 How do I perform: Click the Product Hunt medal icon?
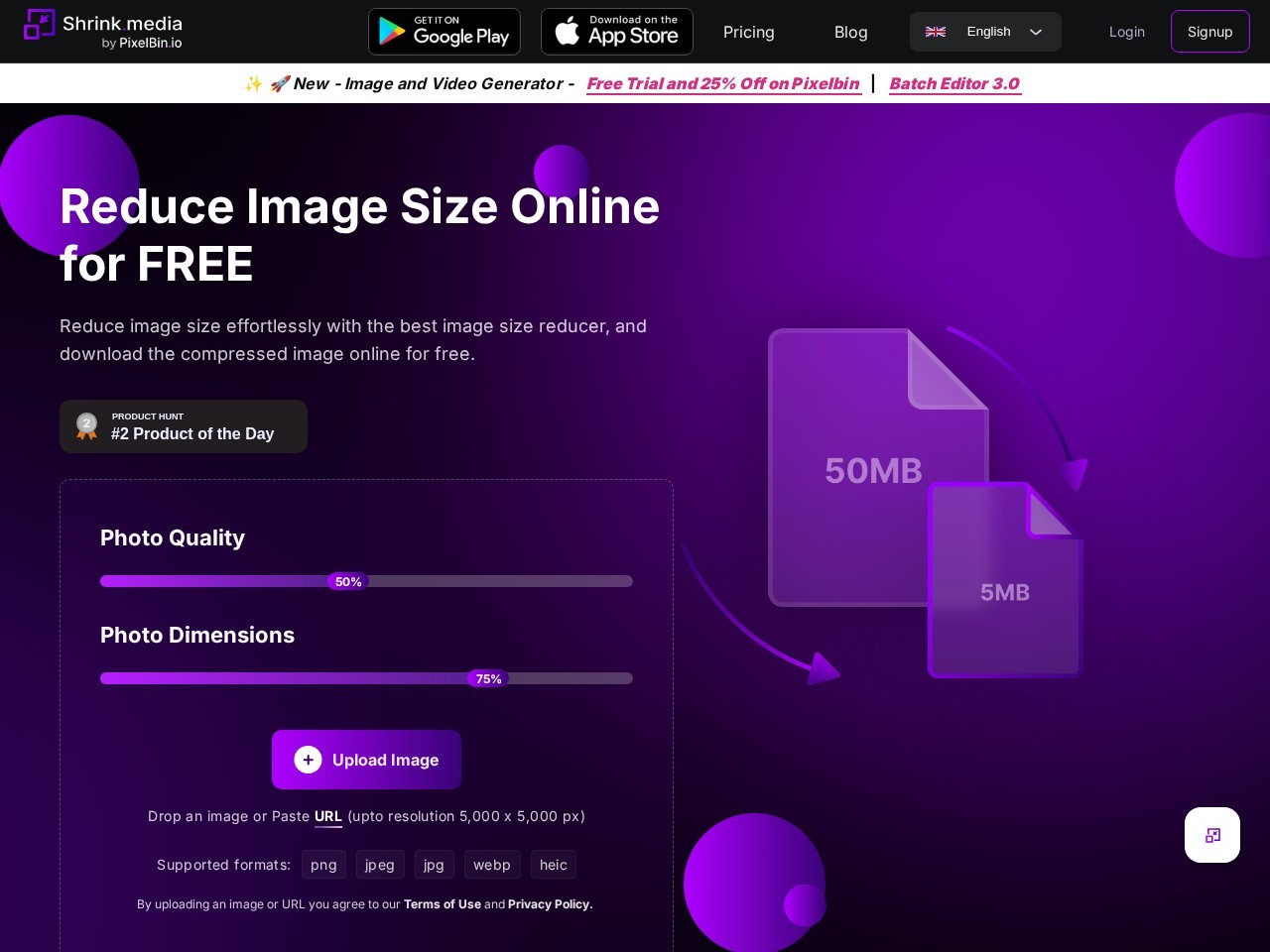coord(87,426)
